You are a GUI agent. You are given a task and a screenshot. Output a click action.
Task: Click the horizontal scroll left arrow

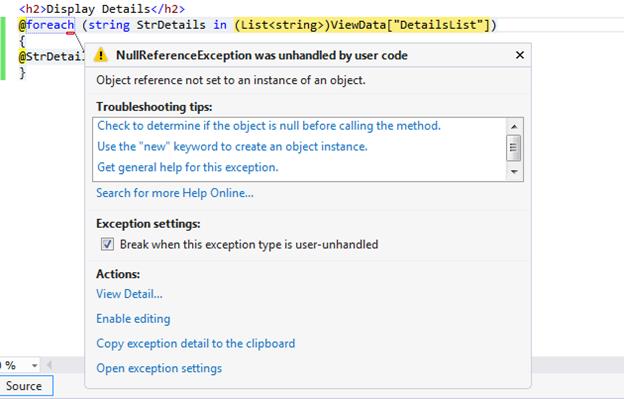(50, 365)
